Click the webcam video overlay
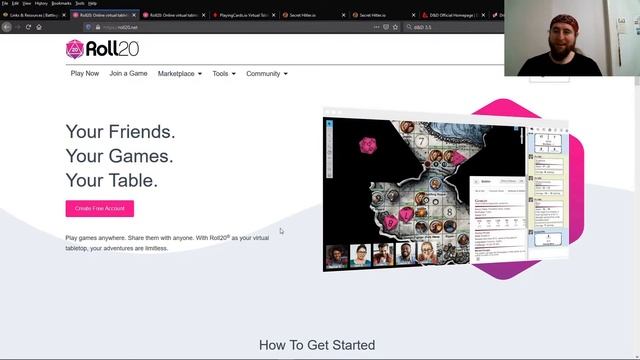640x360 pixels. [572, 38]
